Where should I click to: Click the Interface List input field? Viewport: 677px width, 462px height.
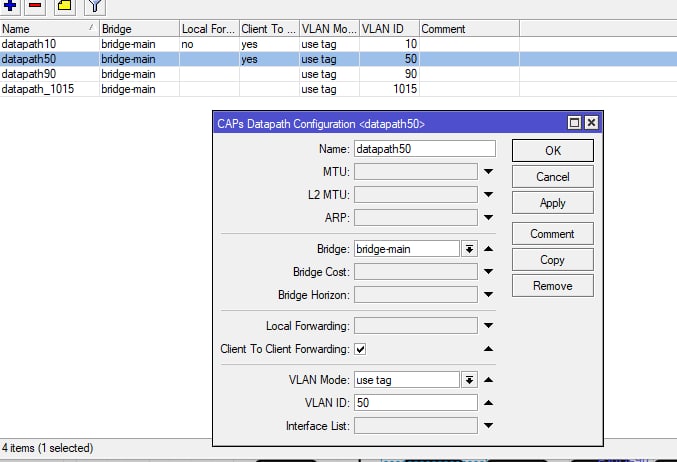pyautogui.click(x=416, y=425)
